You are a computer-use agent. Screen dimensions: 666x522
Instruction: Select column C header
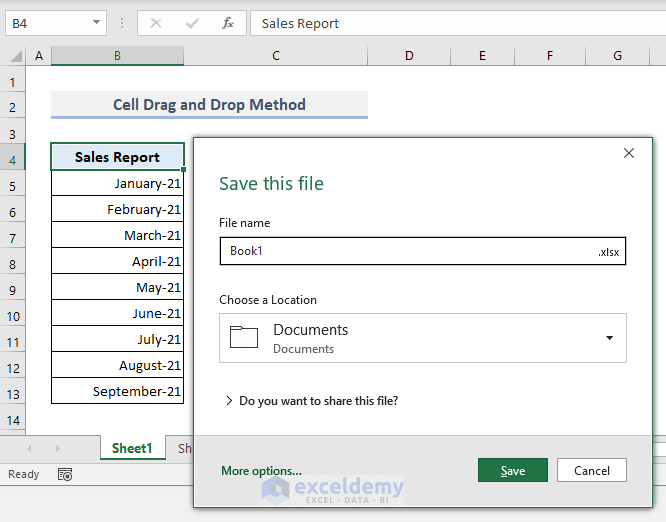(x=276, y=56)
